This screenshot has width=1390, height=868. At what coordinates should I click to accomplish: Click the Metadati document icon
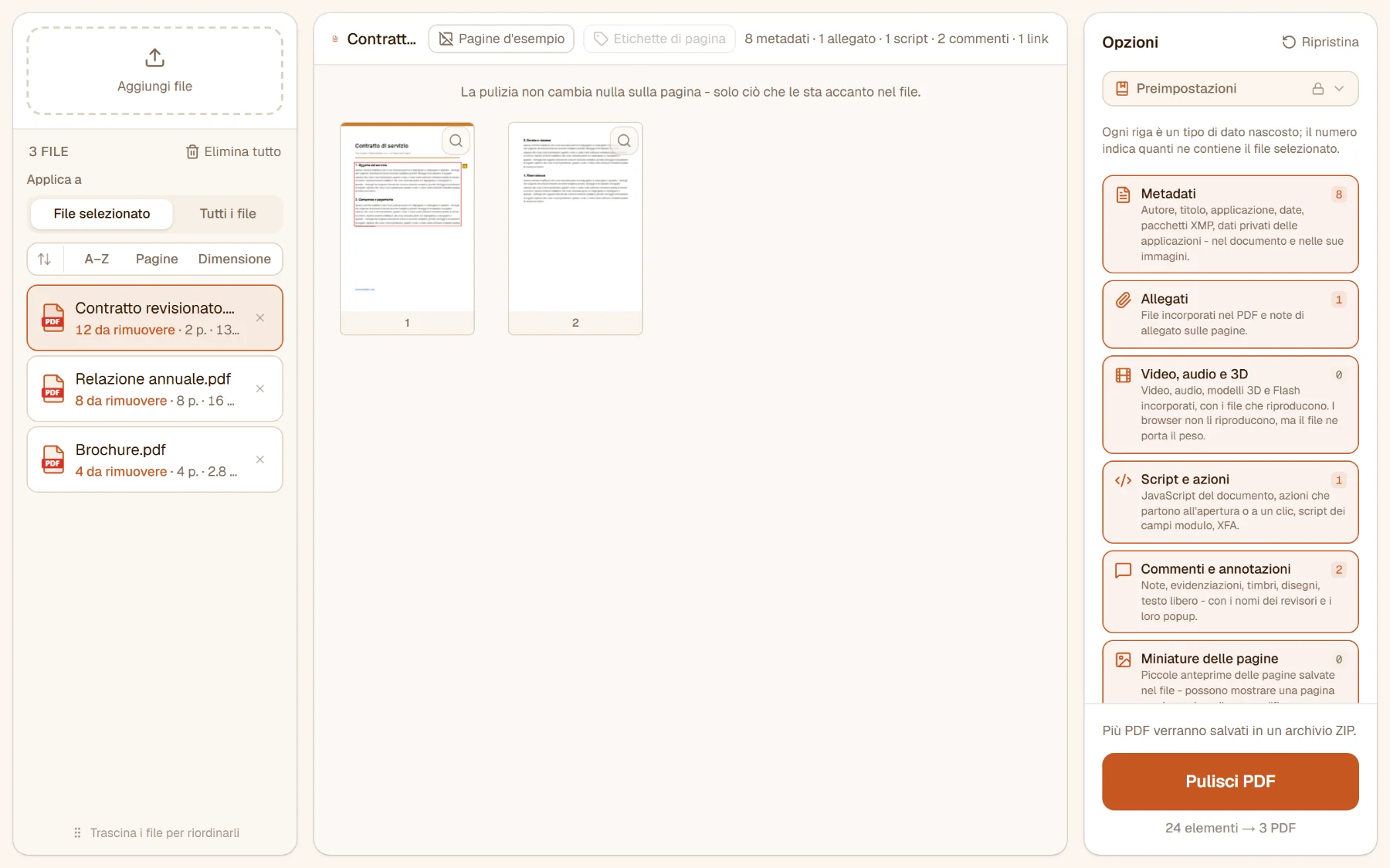click(x=1124, y=195)
